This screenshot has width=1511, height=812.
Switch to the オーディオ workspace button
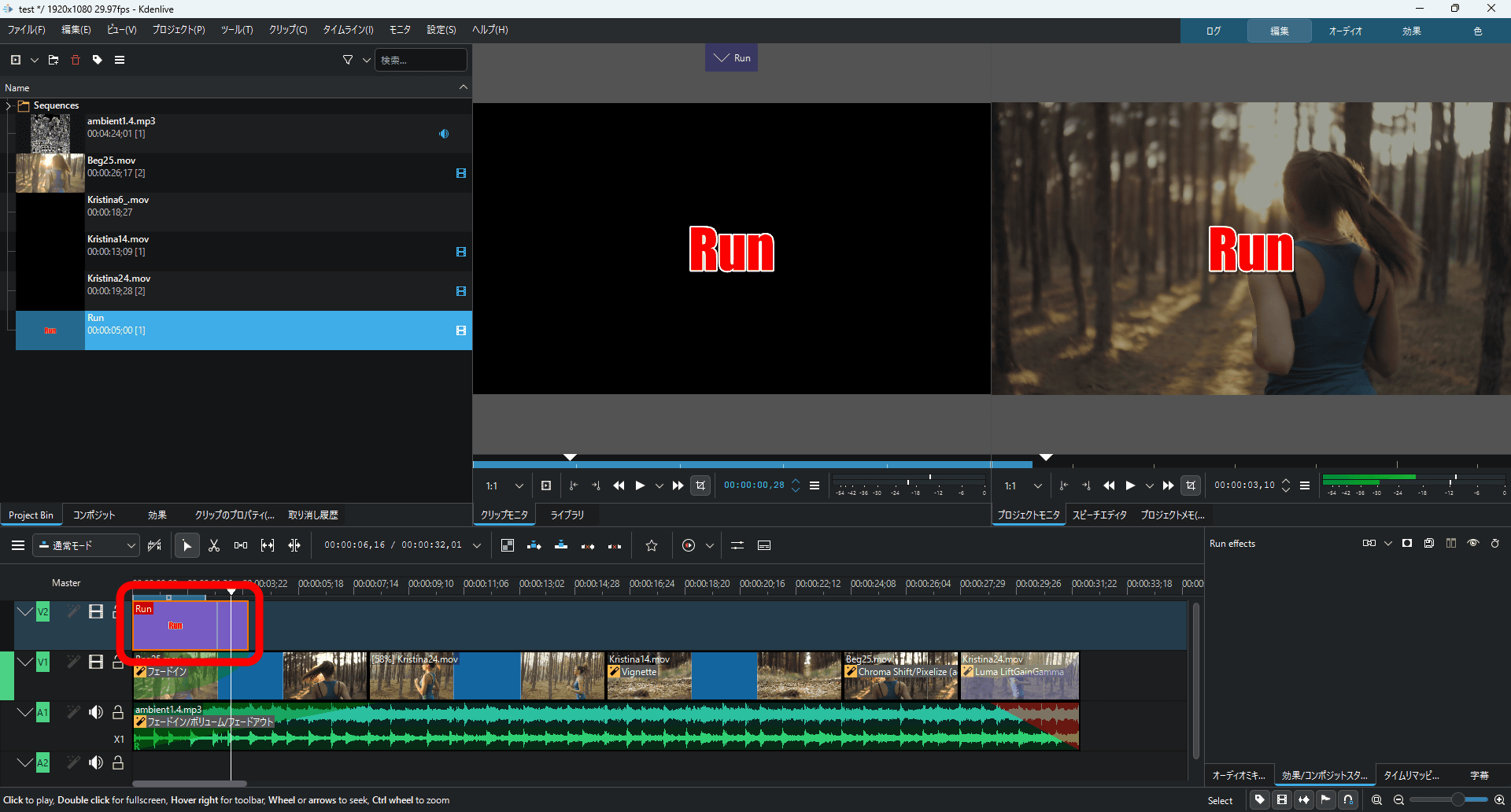[1345, 31]
